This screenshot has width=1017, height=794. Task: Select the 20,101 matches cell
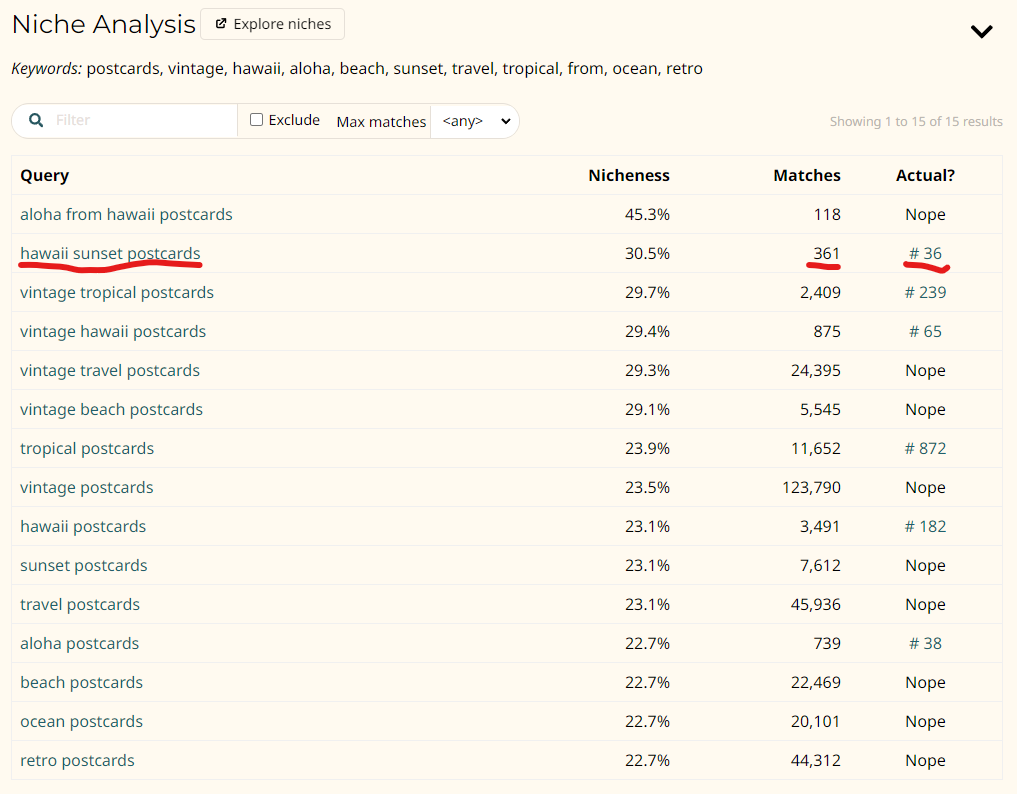816,721
